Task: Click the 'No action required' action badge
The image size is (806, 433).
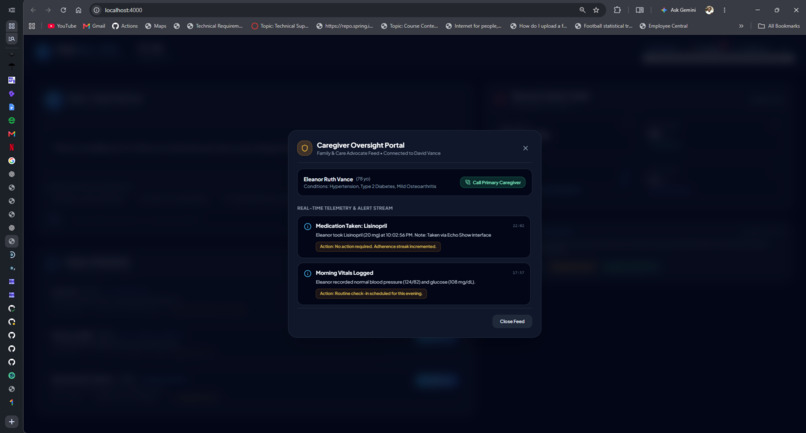Action: click(378, 247)
